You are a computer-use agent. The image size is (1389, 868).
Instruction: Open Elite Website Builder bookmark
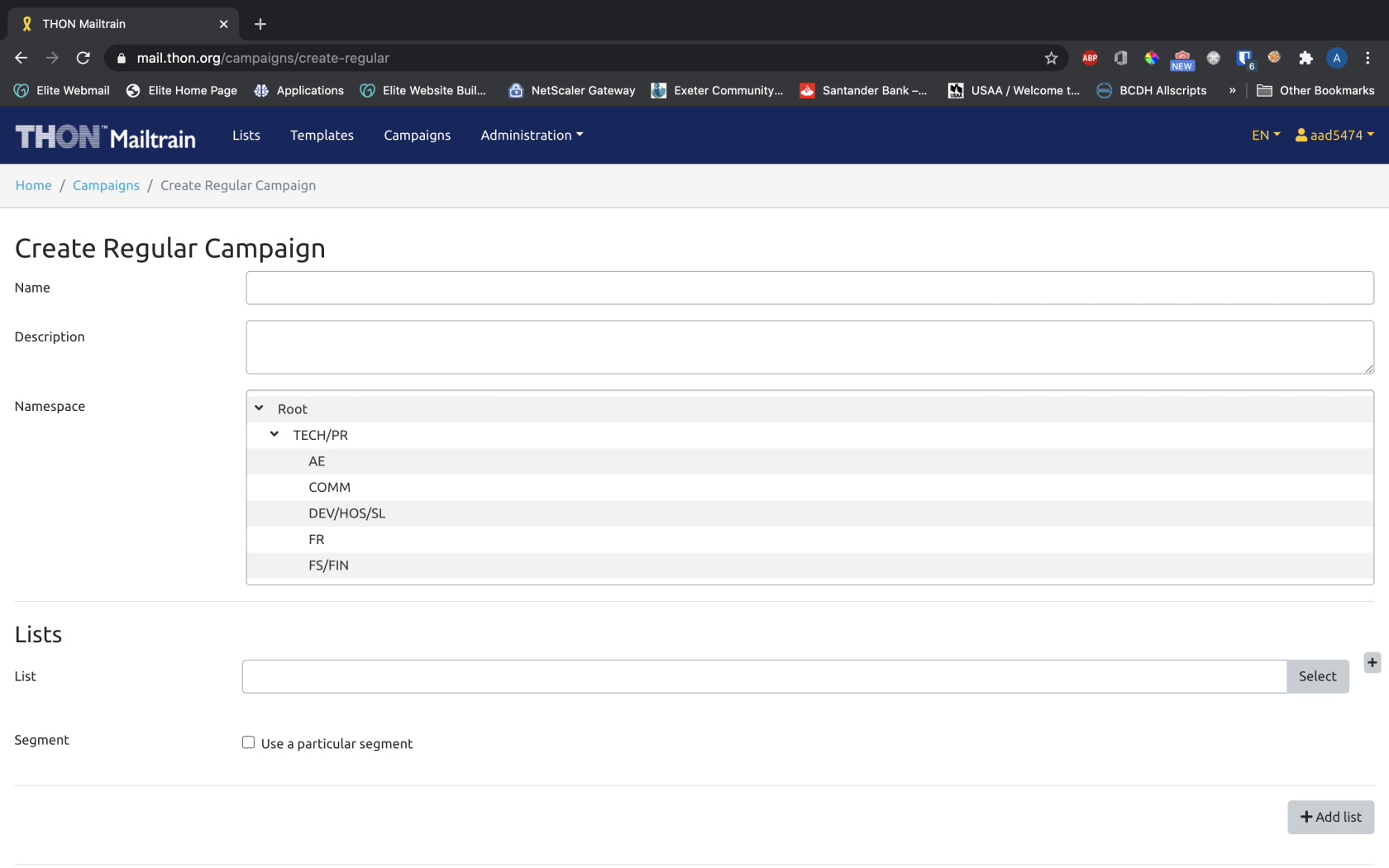[x=422, y=90]
